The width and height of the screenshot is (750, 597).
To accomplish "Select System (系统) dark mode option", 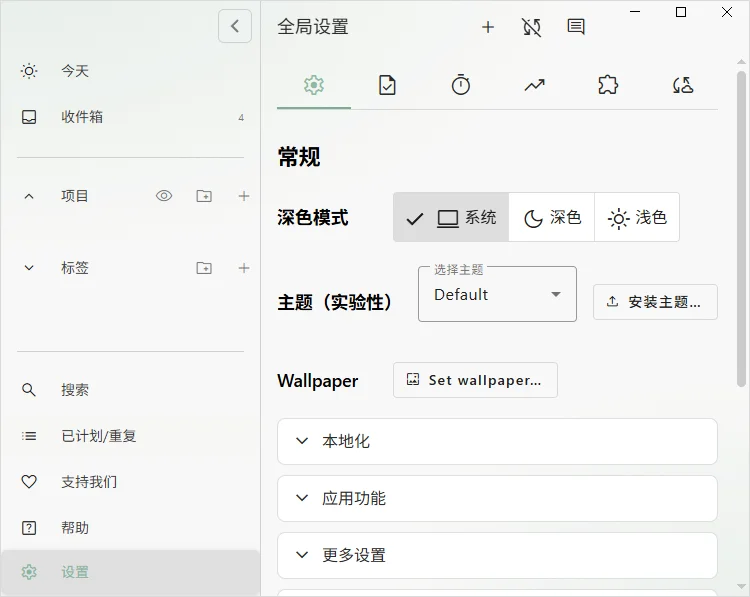I will pyautogui.click(x=451, y=218).
